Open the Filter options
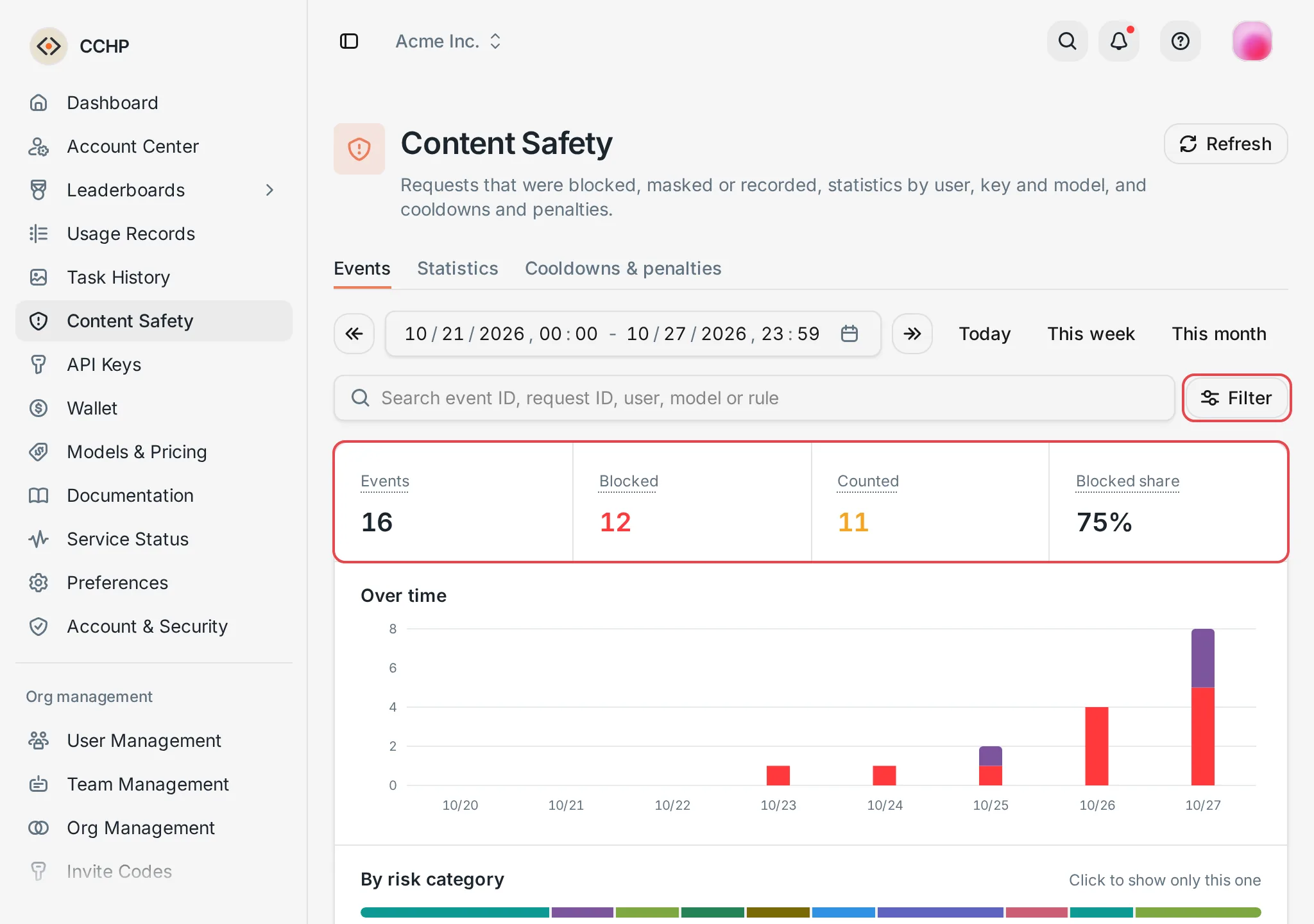Viewport: 1314px width, 924px height. click(x=1236, y=398)
